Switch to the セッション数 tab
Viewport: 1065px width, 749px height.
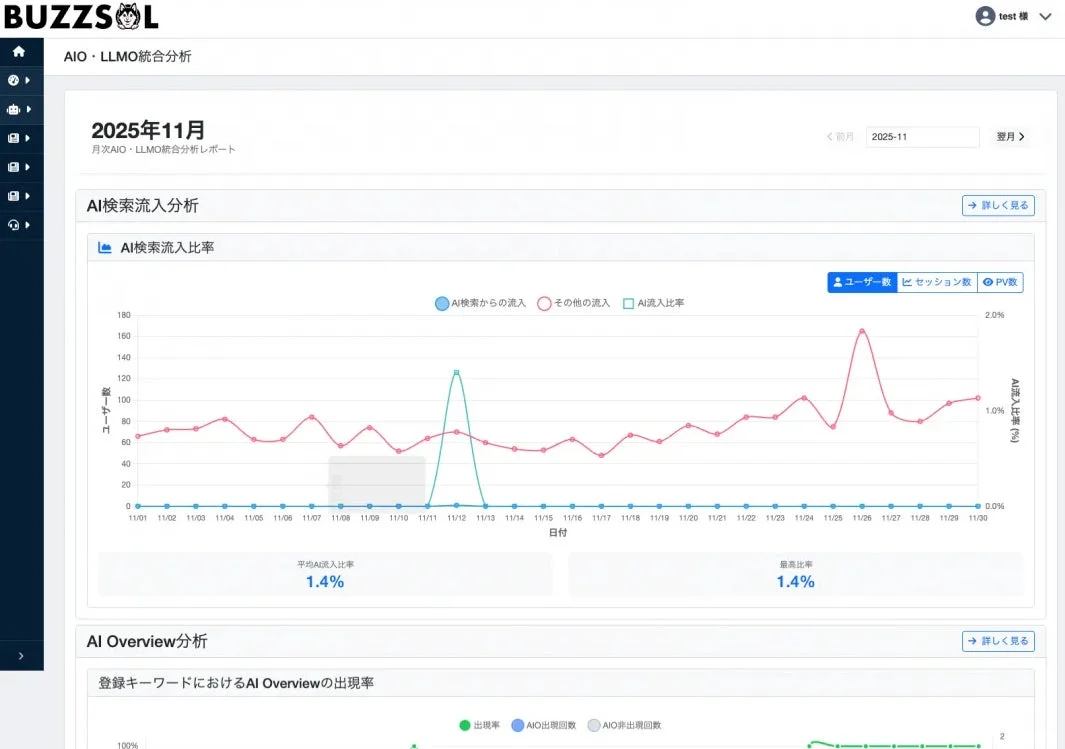(937, 282)
